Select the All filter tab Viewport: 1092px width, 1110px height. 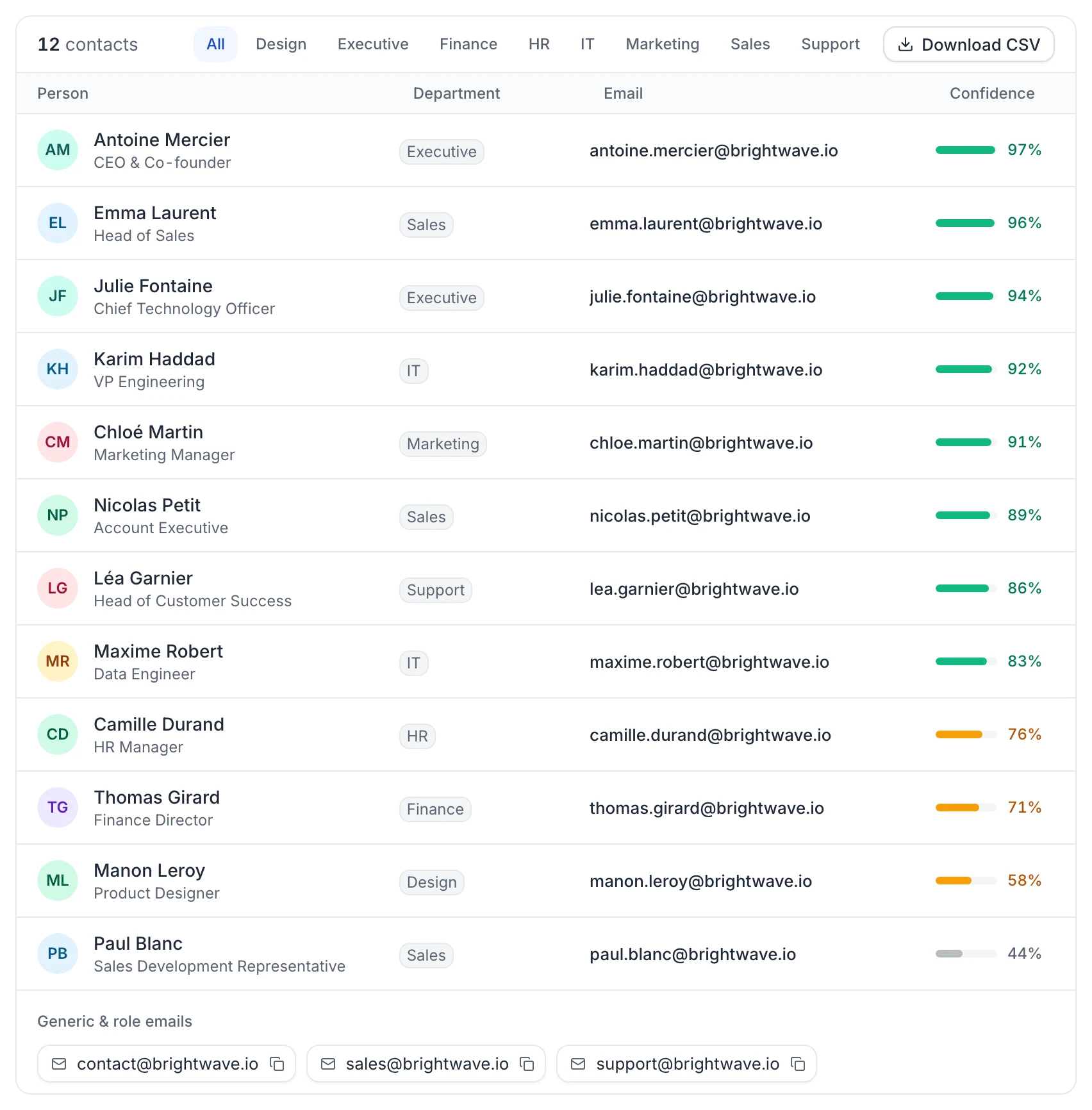215,44
